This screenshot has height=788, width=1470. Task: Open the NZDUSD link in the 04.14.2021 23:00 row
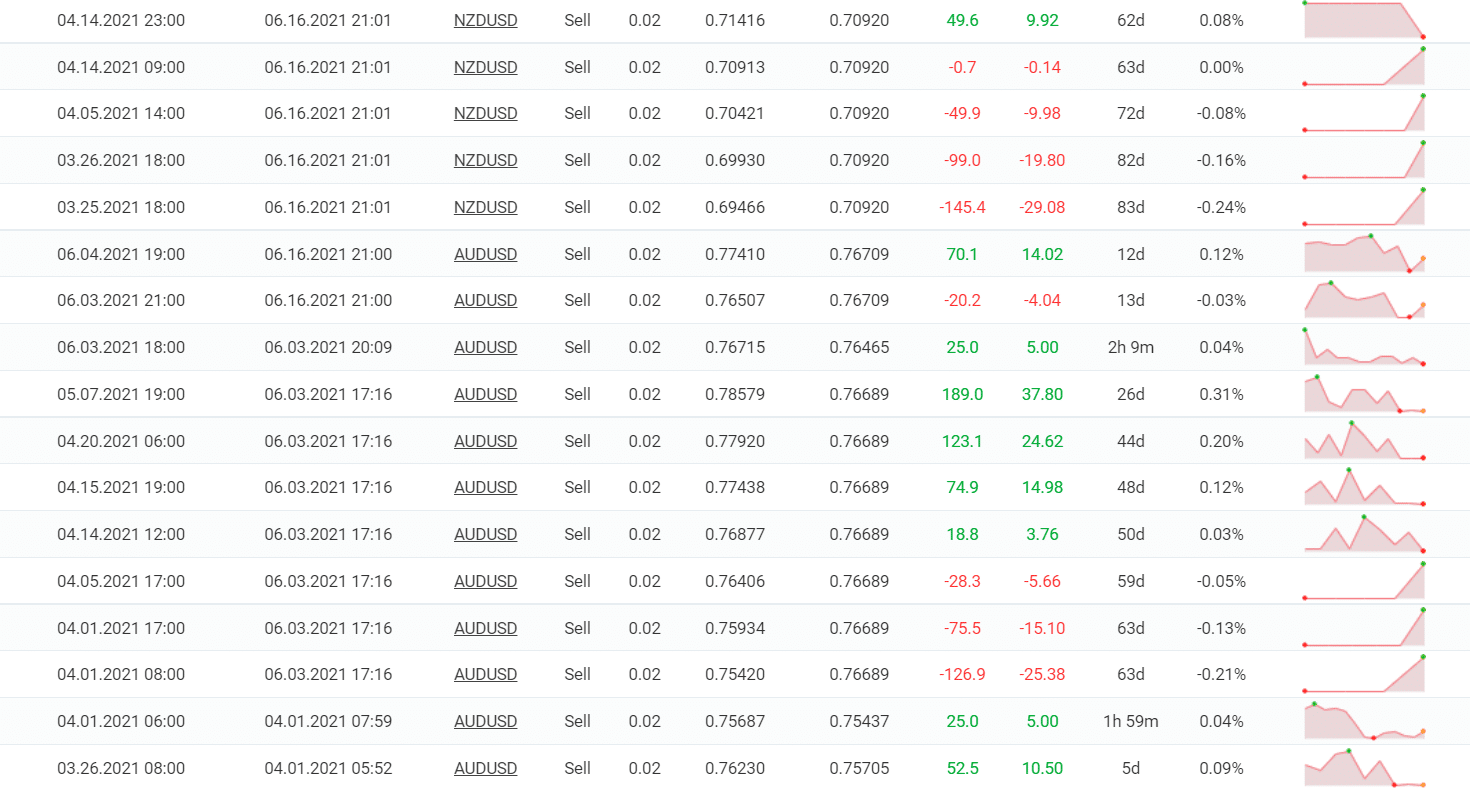pyautogui.click(x=485, y=20)
